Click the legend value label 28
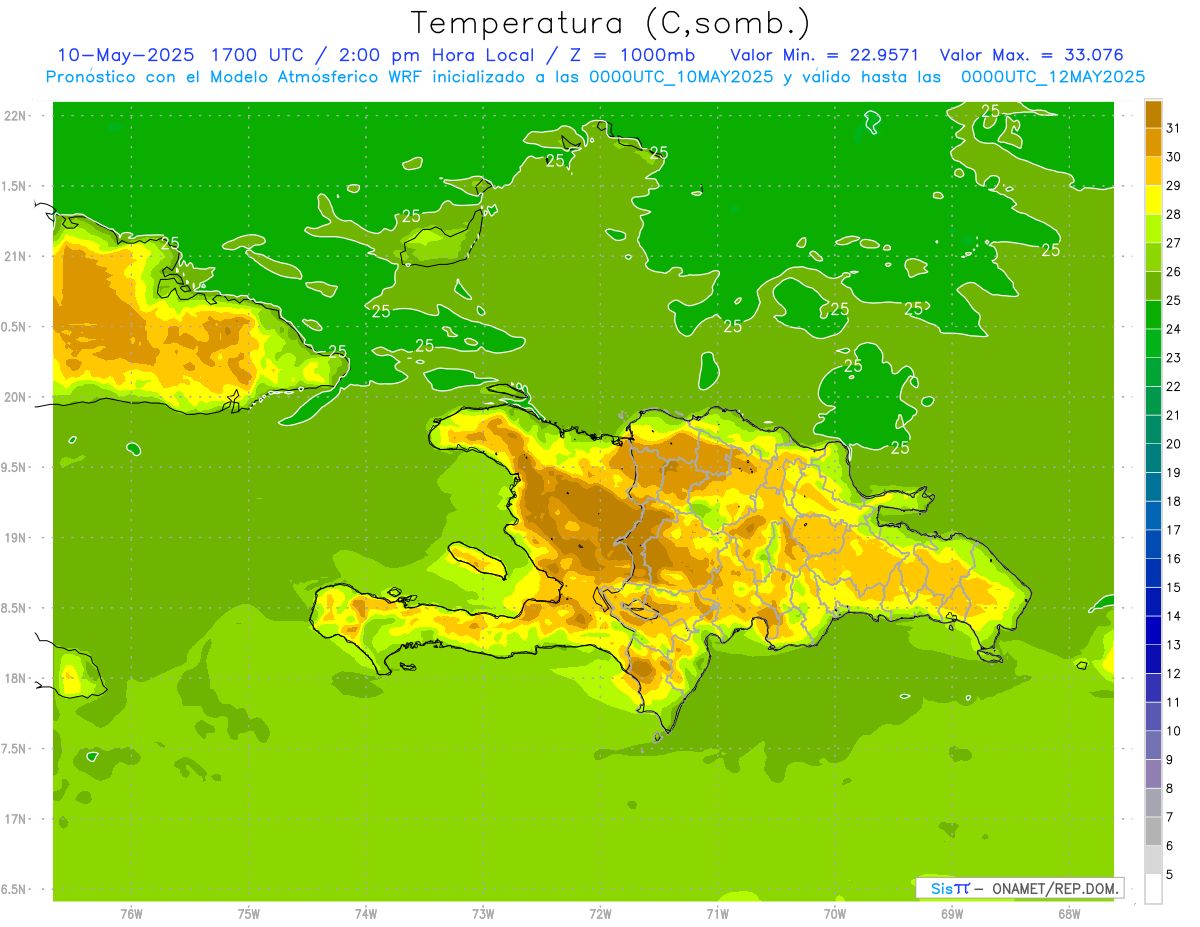Screen dimensions: 1200x927 tap(1174, 214)
